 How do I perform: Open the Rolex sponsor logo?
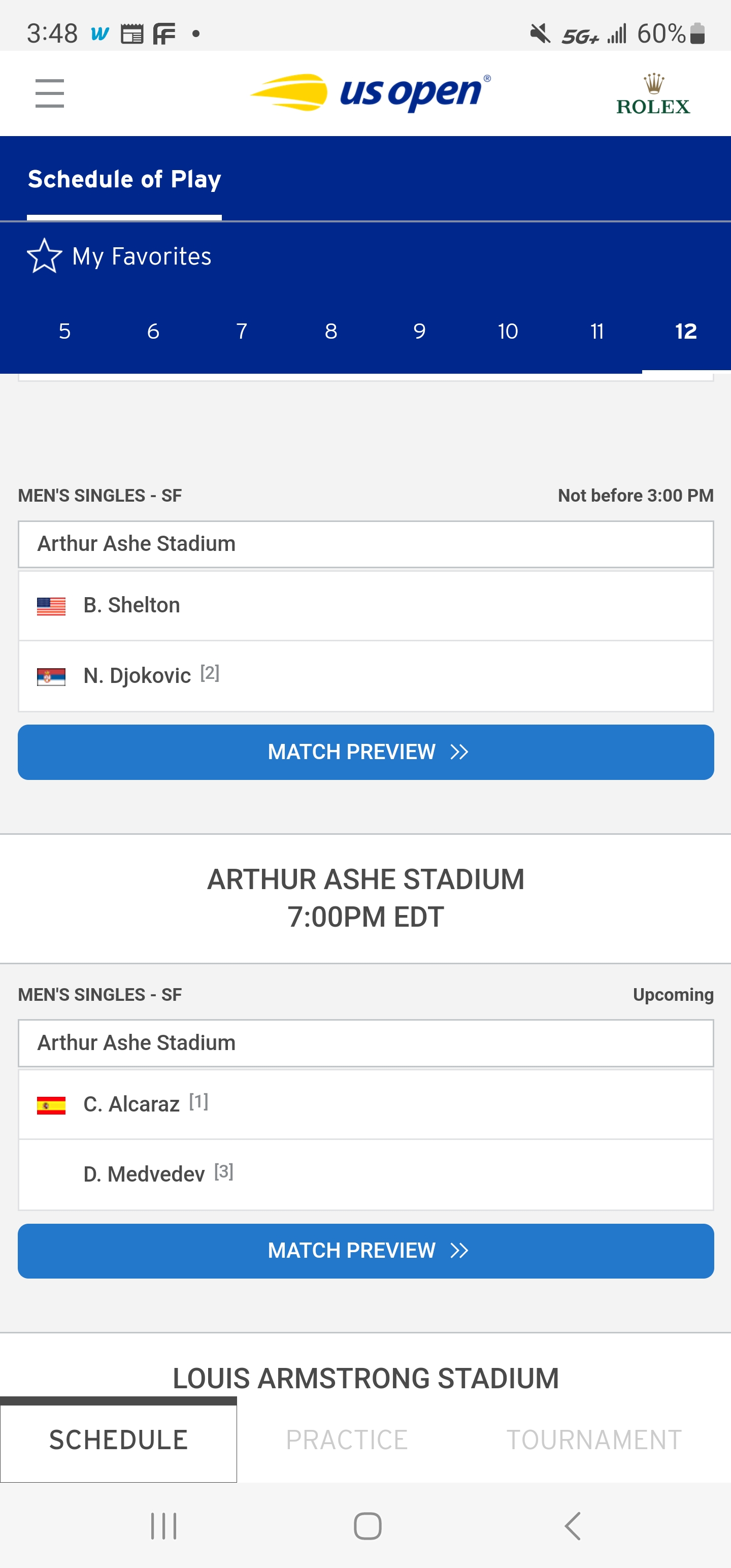pyautogui.click(x=653, y=94)
